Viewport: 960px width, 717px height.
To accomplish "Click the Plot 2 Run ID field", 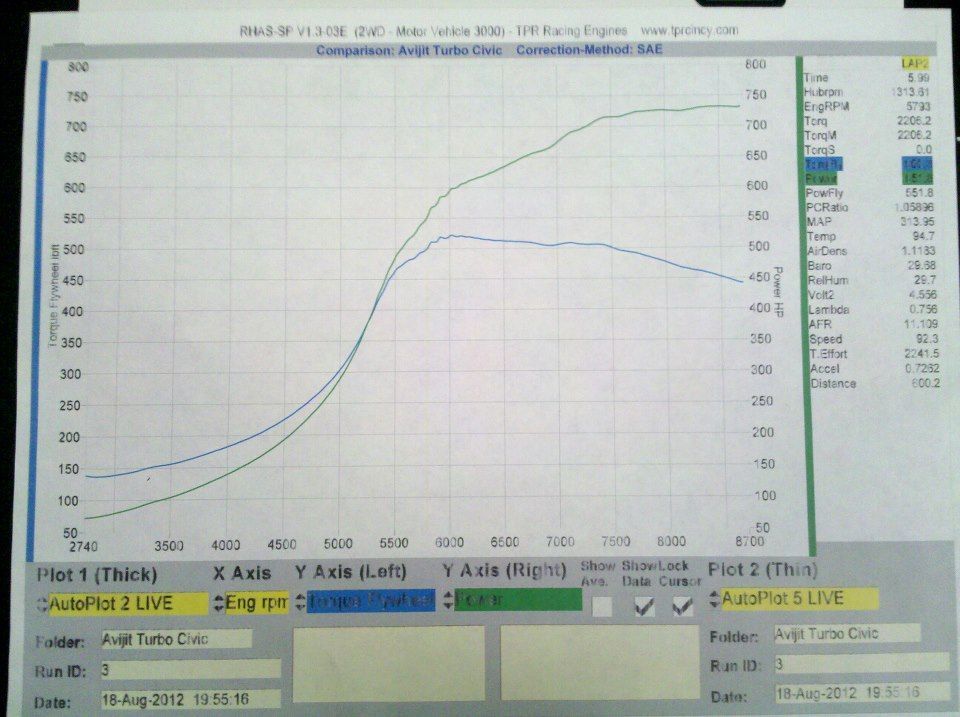I will pos(860,663).
